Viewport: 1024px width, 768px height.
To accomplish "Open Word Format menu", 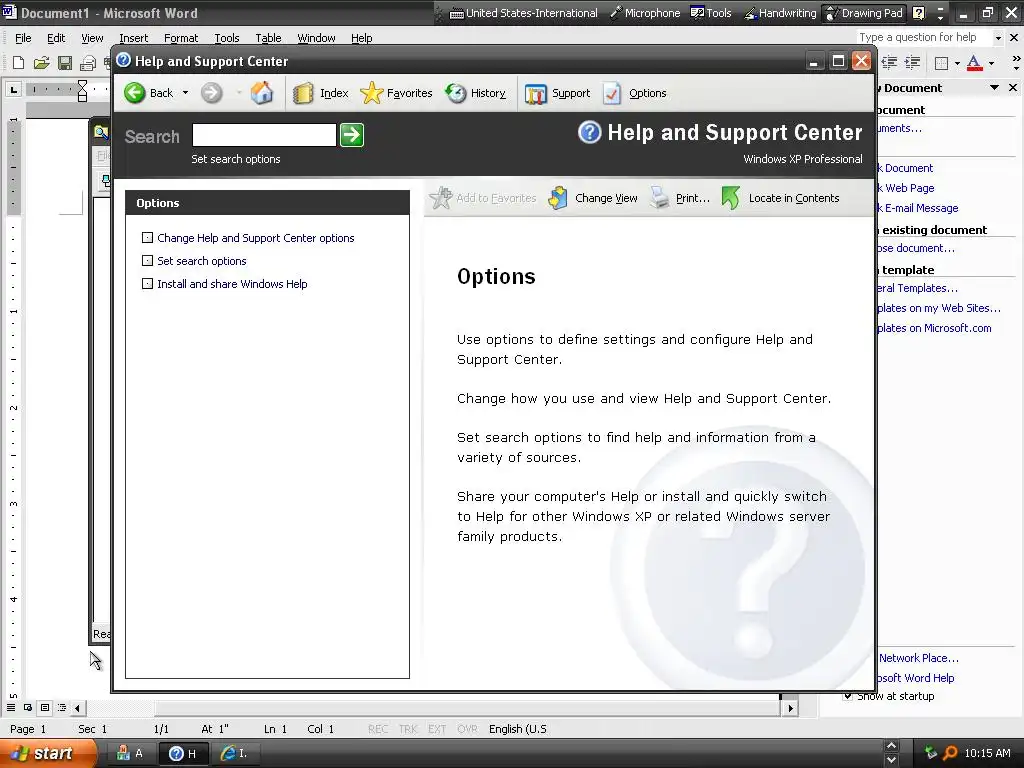I will 181,38.
